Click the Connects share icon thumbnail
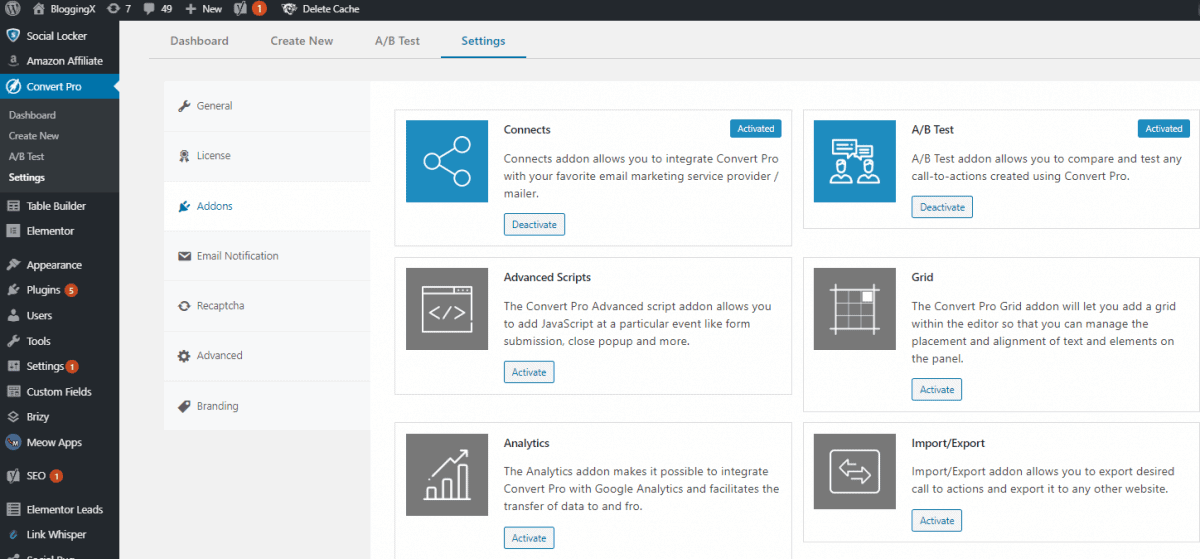The height and width of the screenshot is (559, 1200). pos(447,162)
